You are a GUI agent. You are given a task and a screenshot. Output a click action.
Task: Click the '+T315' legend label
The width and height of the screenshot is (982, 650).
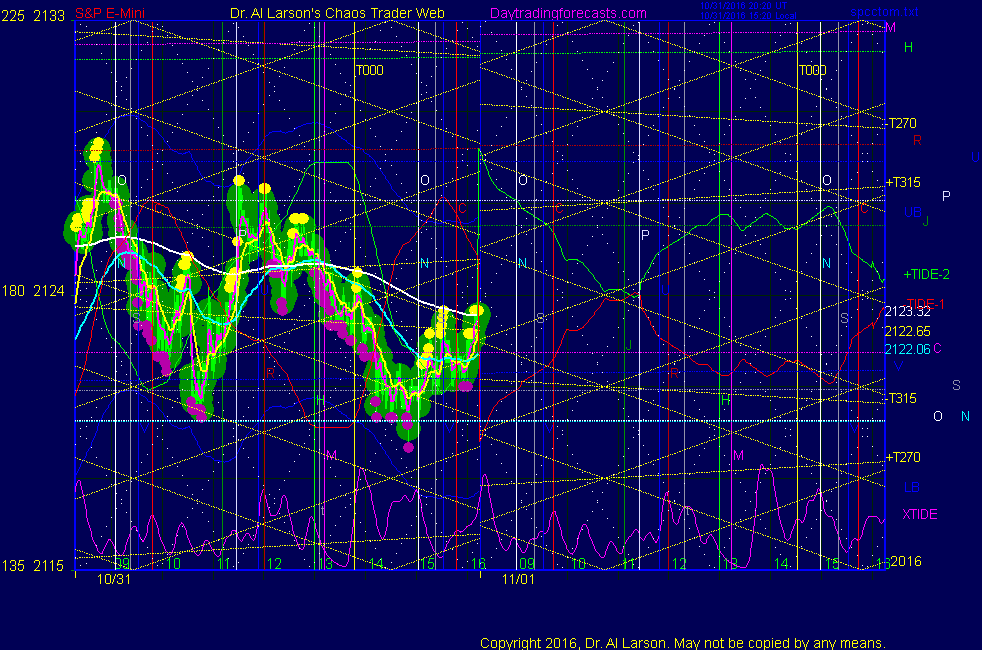coord(902,182)
